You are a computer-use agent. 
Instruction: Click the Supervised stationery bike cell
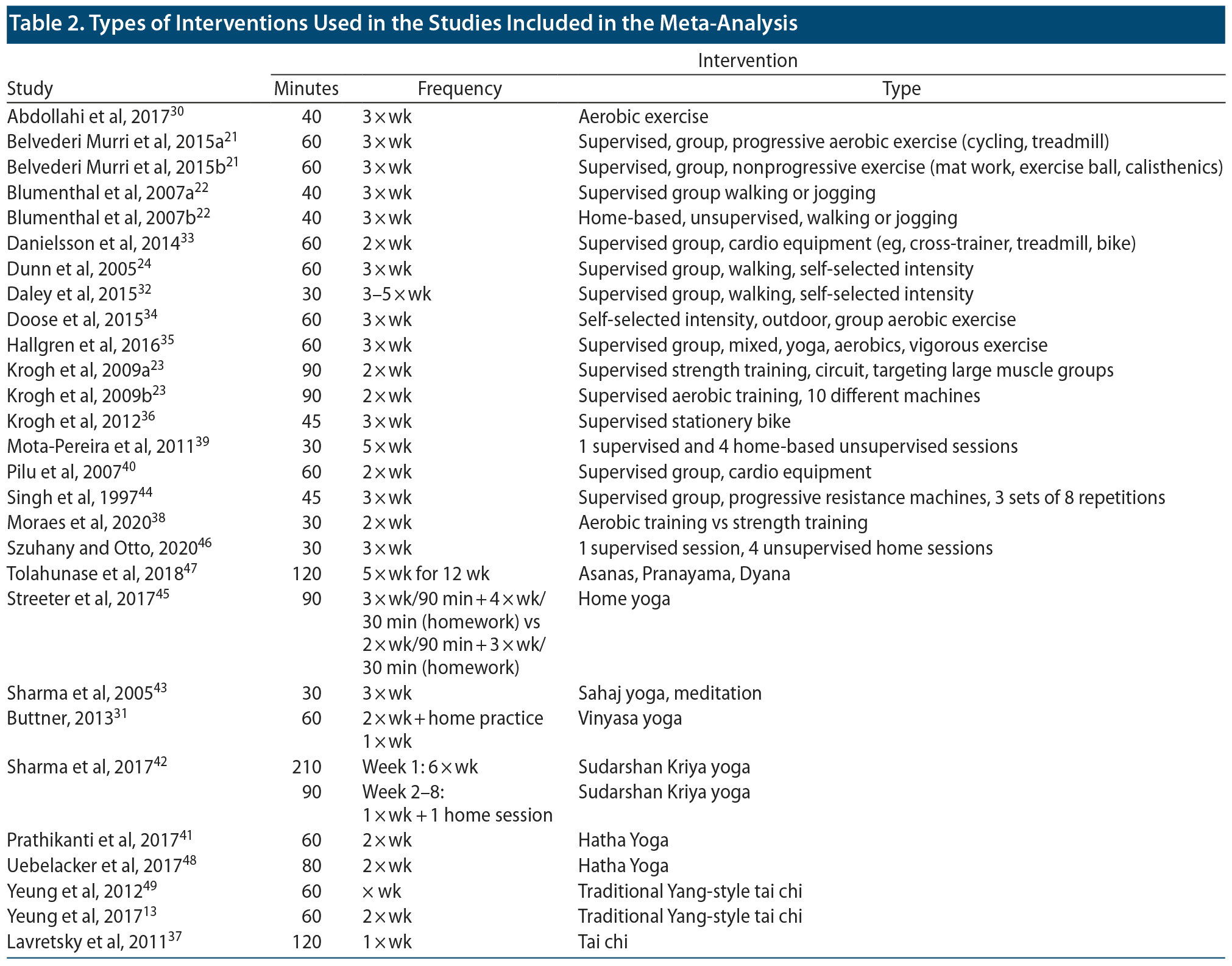point(684,422)
